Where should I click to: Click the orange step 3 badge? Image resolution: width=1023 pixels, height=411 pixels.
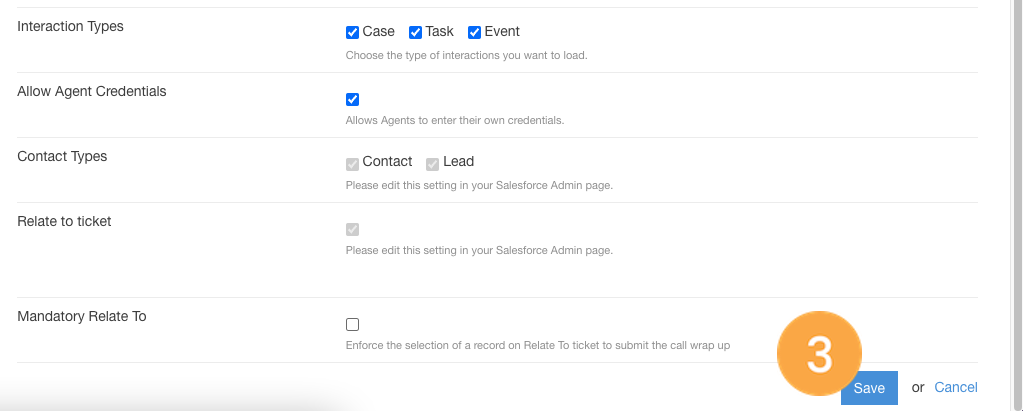[x=819, y=353]
